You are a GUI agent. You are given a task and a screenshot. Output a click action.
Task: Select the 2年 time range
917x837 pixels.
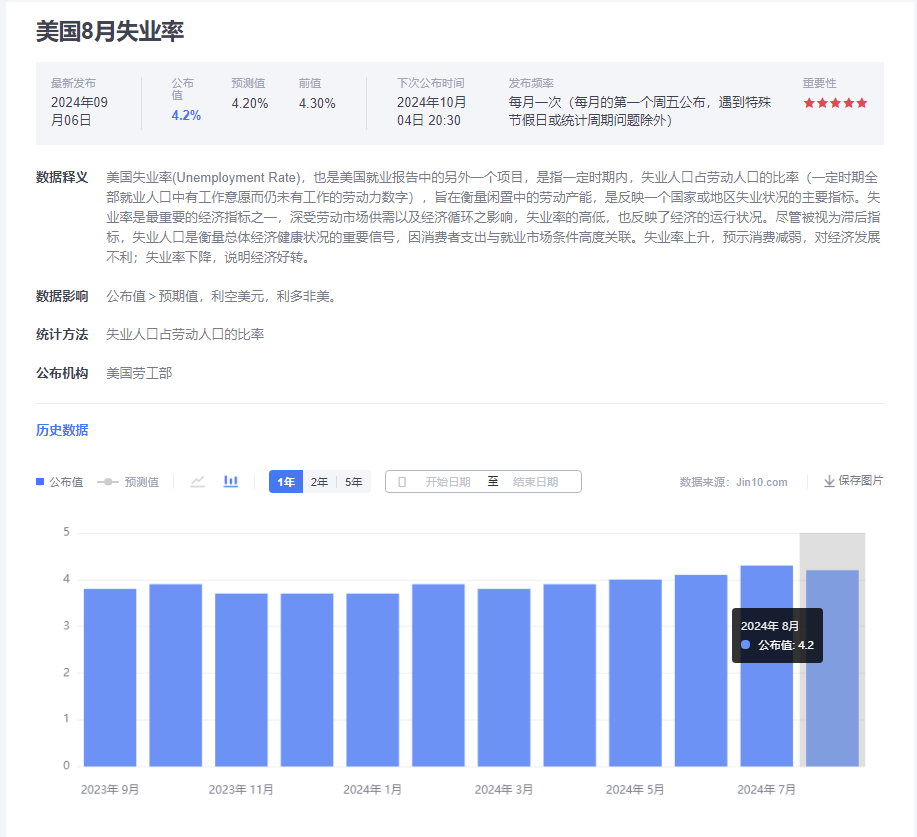tap(319, 482)
